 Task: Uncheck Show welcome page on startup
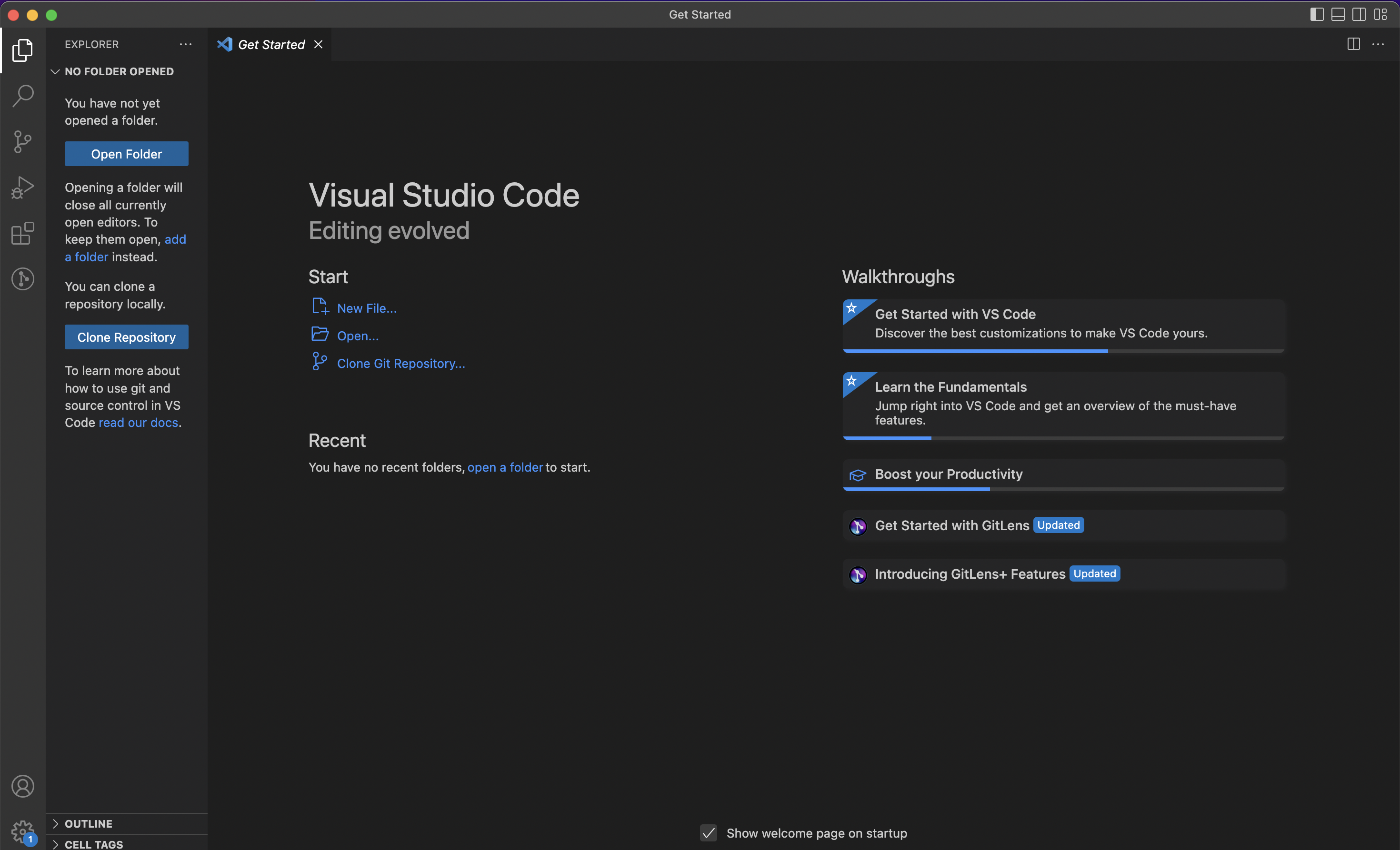[708, 833]
